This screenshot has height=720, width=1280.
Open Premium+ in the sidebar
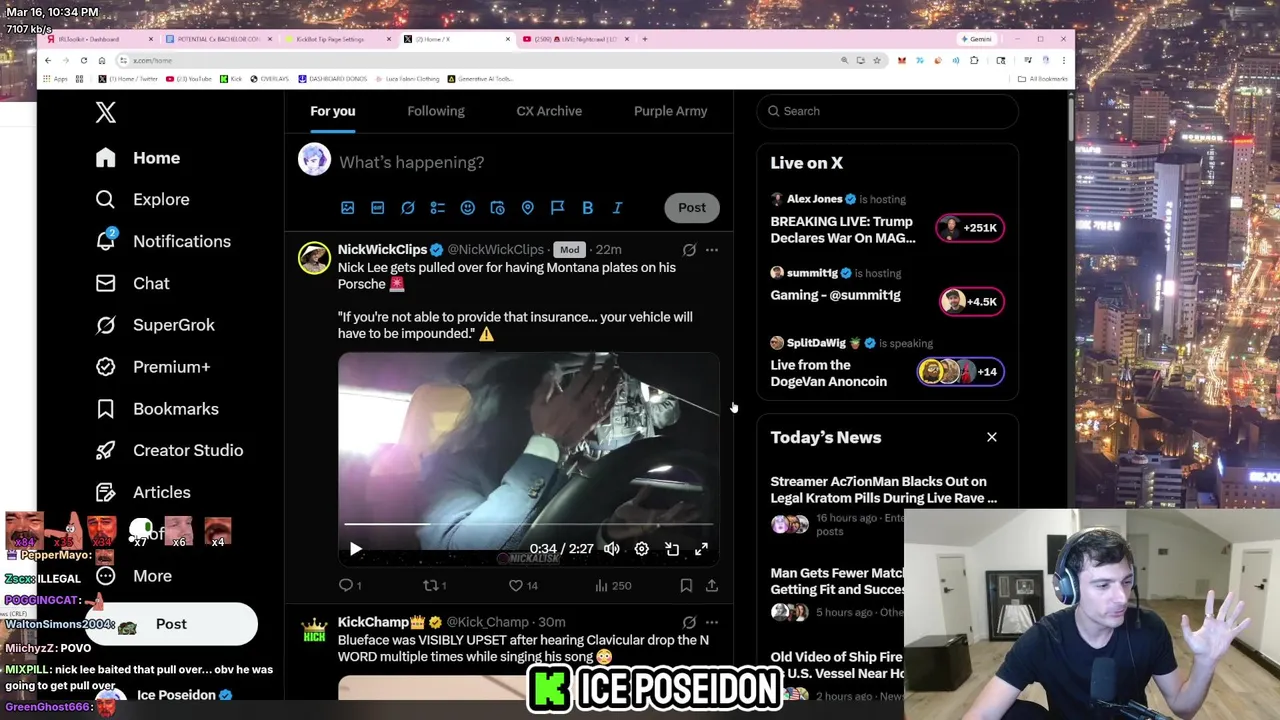[153, 367]
